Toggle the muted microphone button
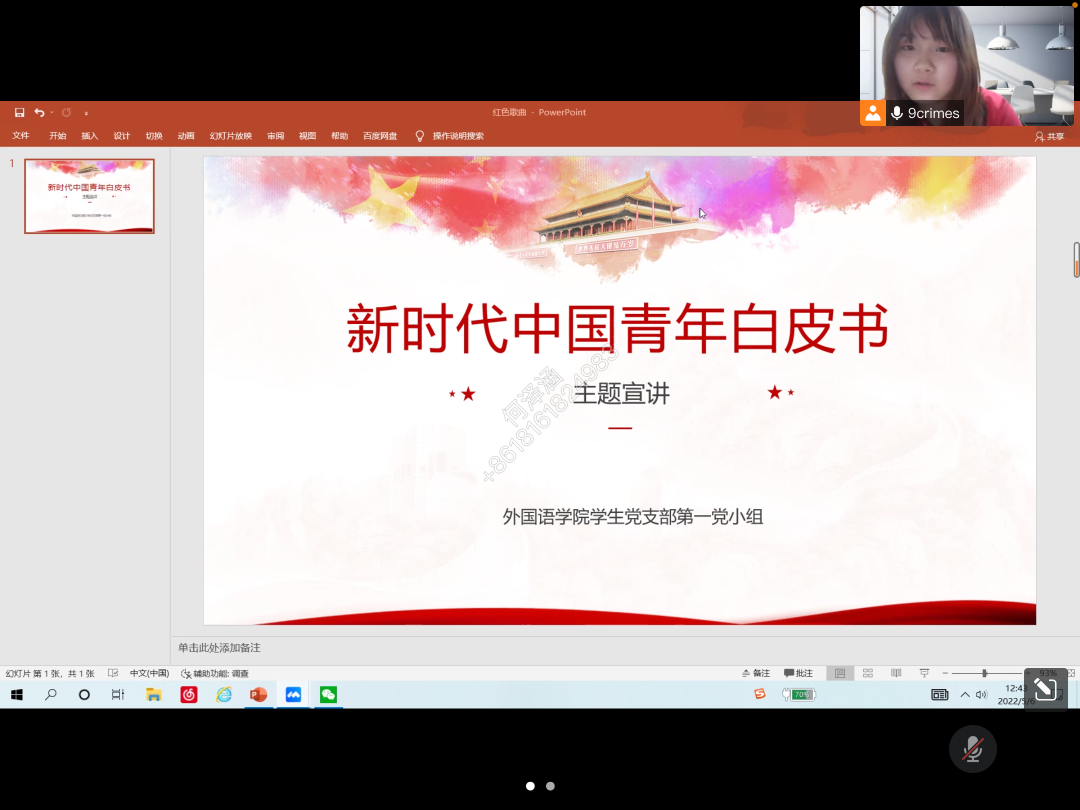This screenshot has width=1080, height=810. point(973,749)
